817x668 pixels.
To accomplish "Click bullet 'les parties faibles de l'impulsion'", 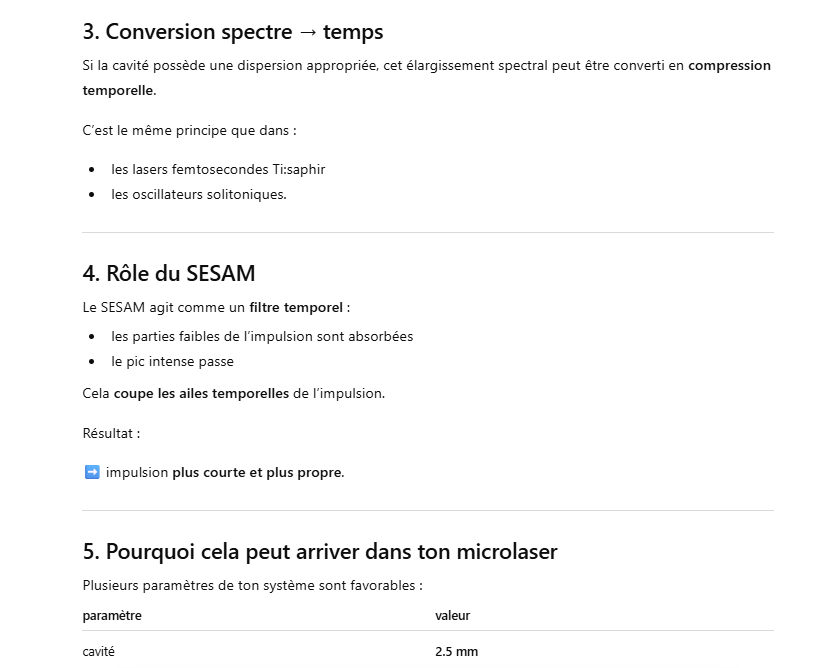I will tap(262, 336).
